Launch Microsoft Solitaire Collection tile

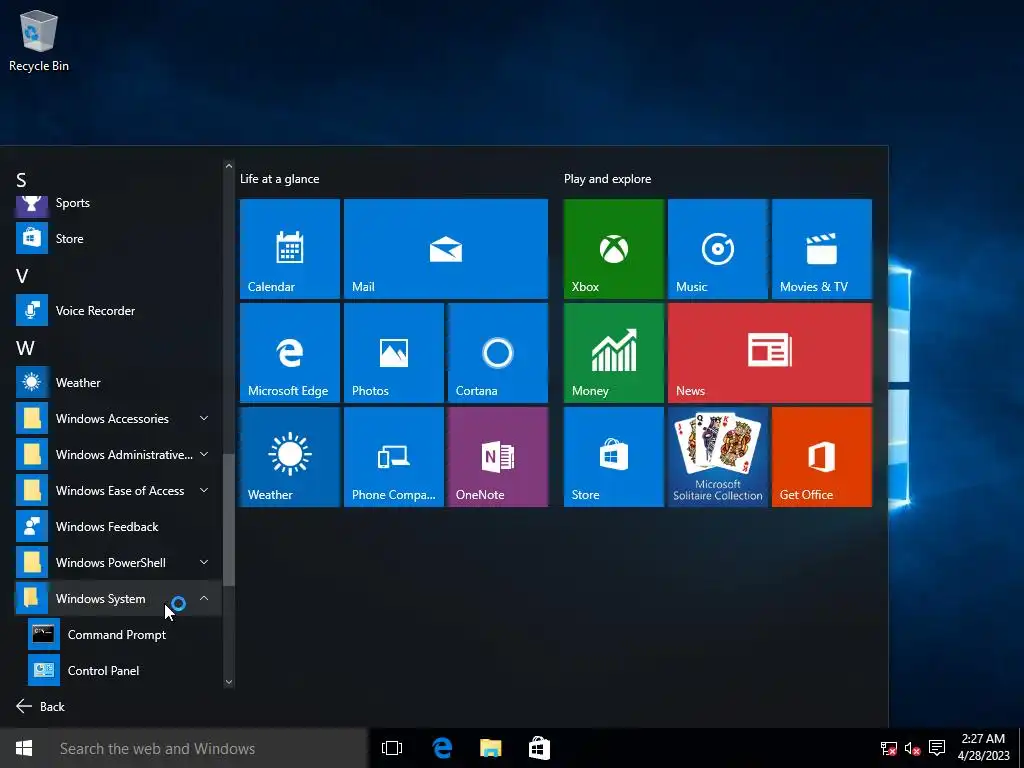coord(718,456)
